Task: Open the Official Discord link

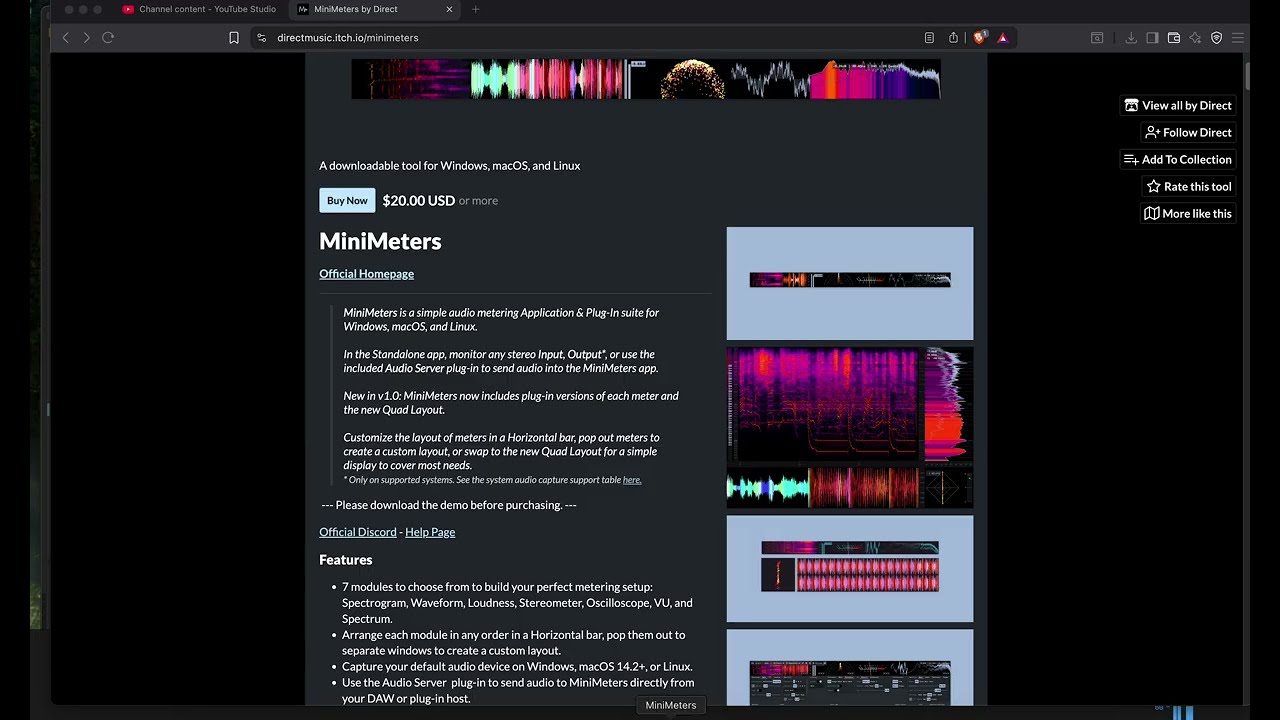Action: (x=358, y=532)
